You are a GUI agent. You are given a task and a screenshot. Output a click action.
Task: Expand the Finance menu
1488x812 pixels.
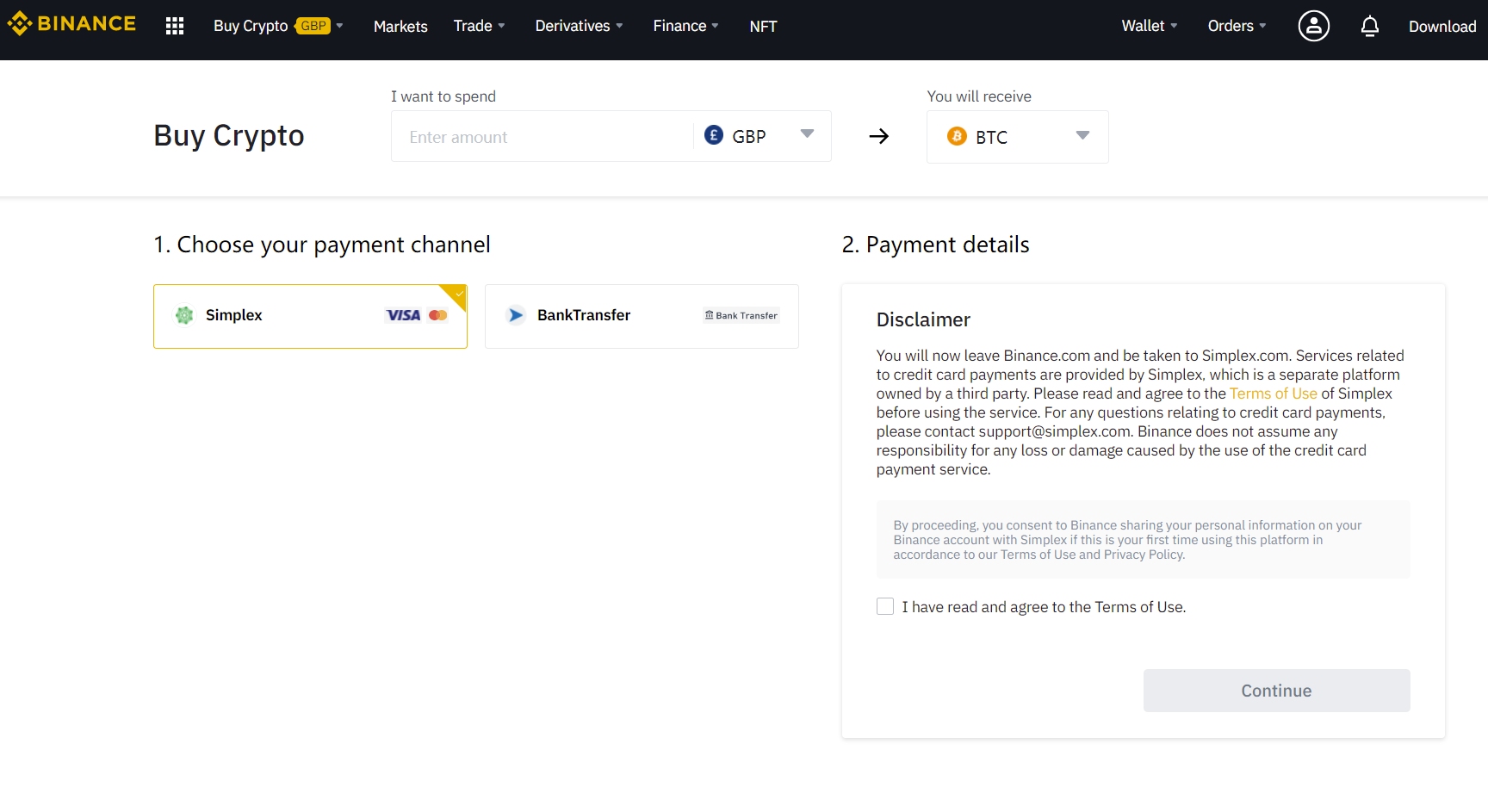(x=685, y=26)
